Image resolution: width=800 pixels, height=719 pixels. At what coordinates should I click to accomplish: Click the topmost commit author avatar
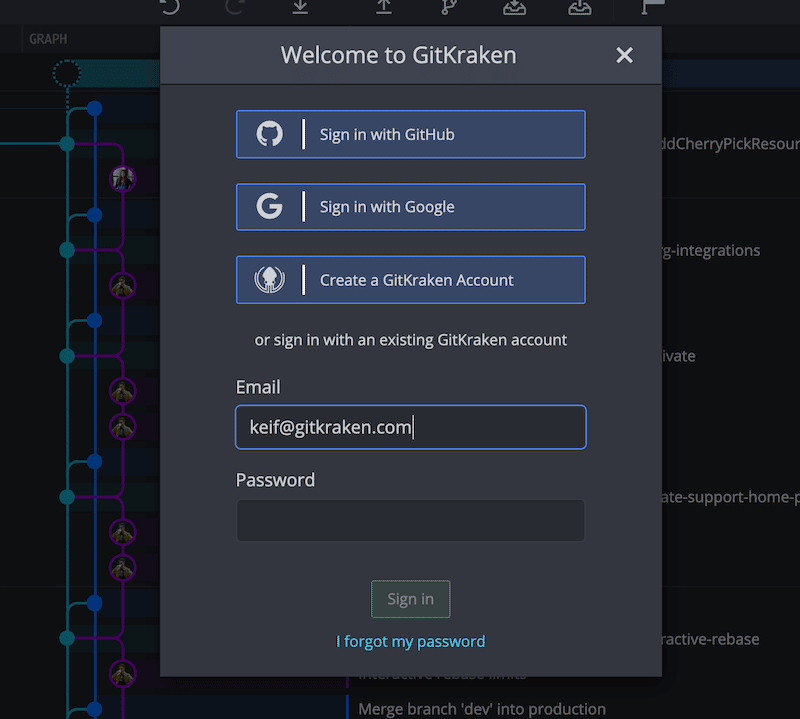(x=122, y=180)
